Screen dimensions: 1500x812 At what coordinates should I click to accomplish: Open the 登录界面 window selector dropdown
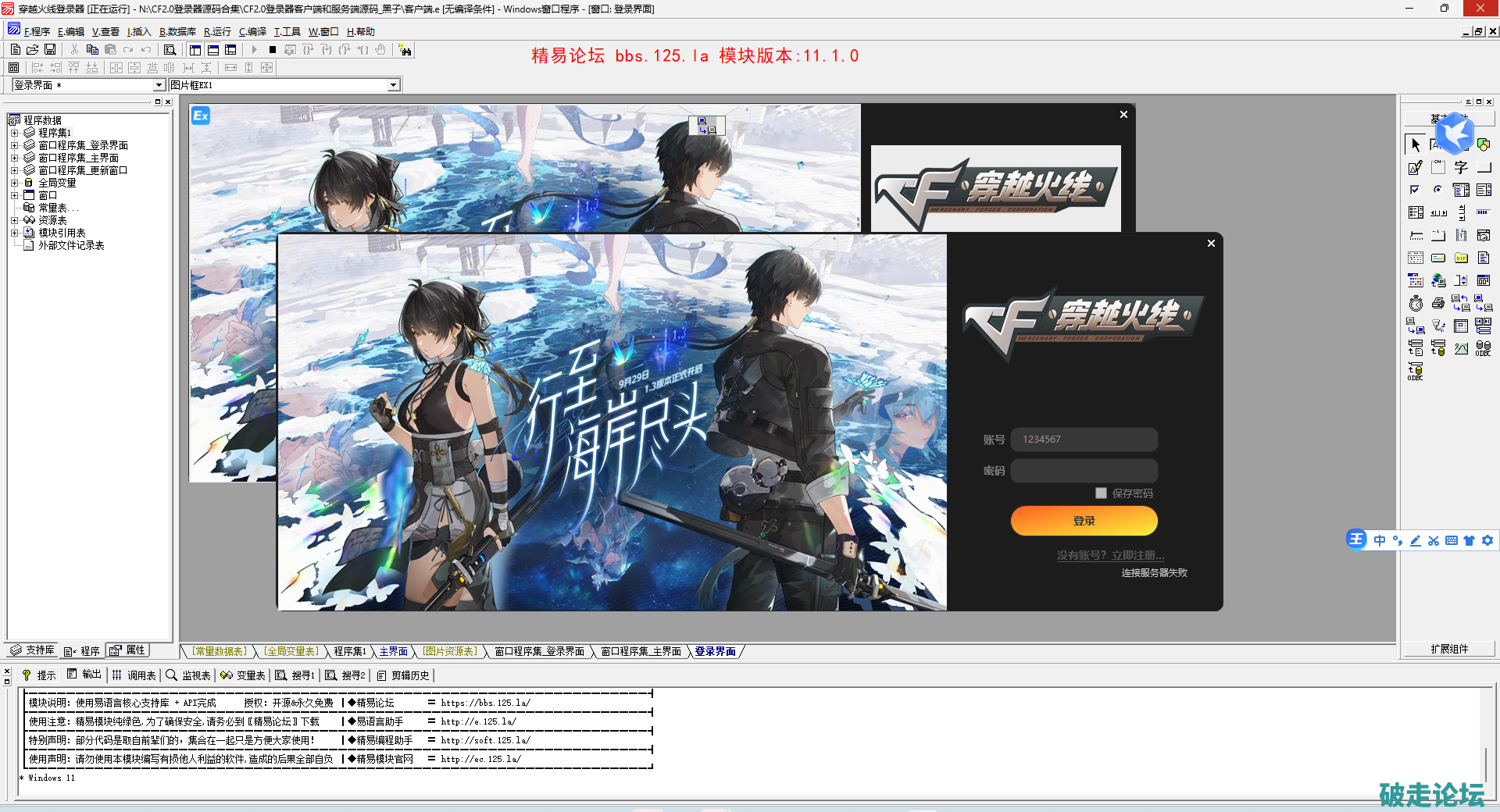click(159, 85)
